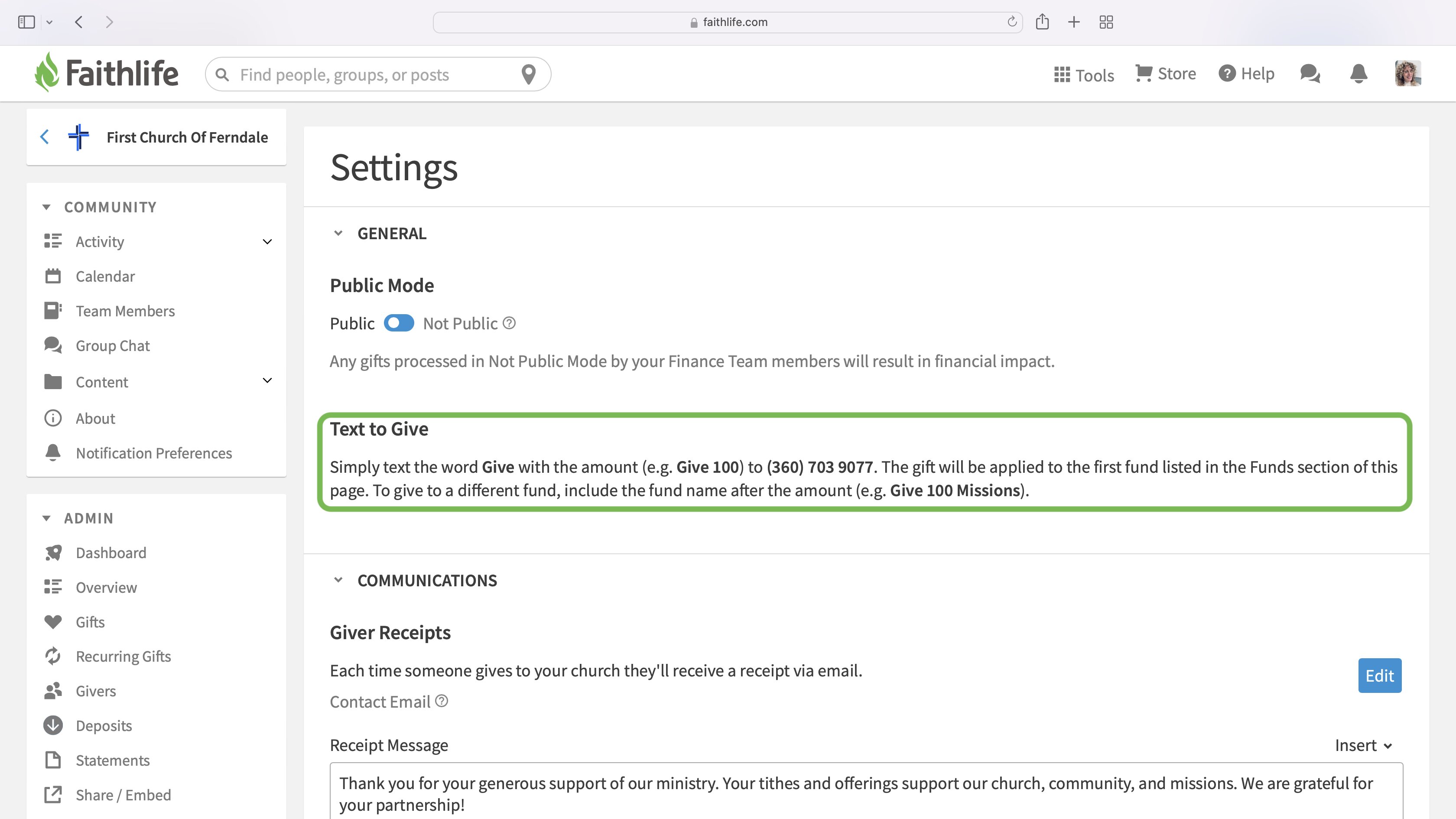Viewport: 1456px width, 819px height.
Task: Expand the Content submenu chevron
Action: 267,380
